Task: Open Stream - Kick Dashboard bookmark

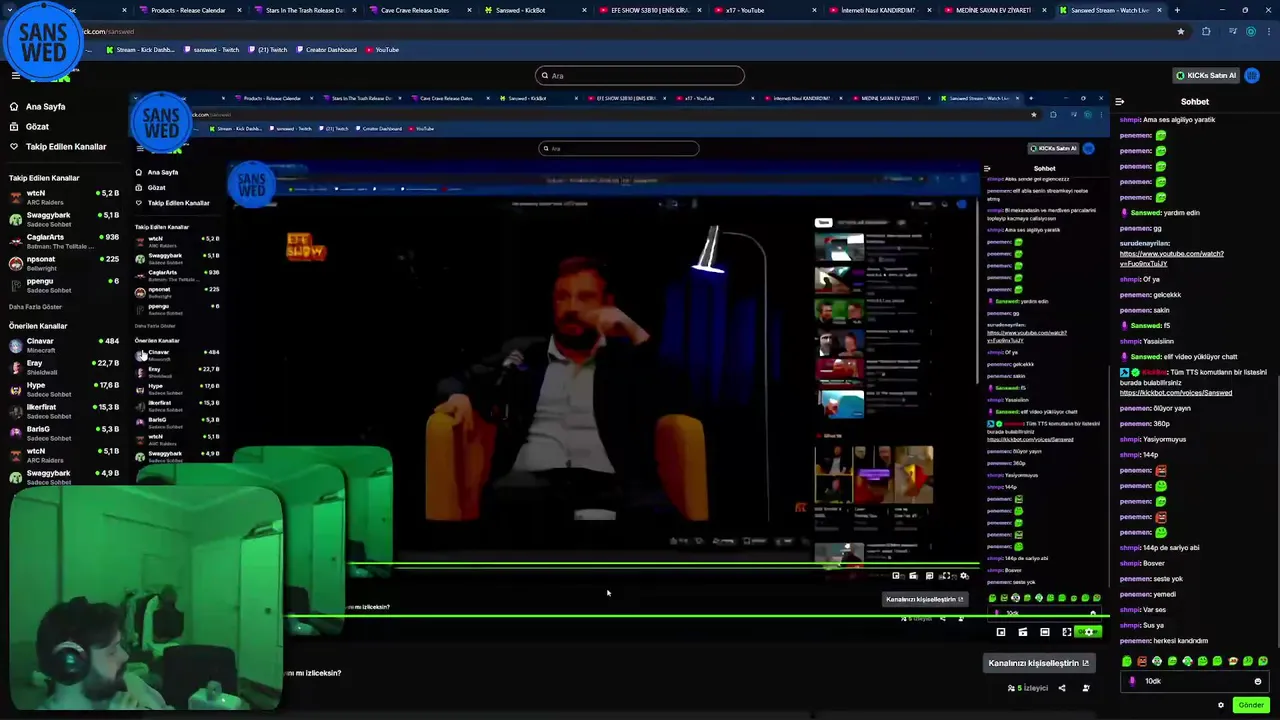Action: click(x=141, y=50)
